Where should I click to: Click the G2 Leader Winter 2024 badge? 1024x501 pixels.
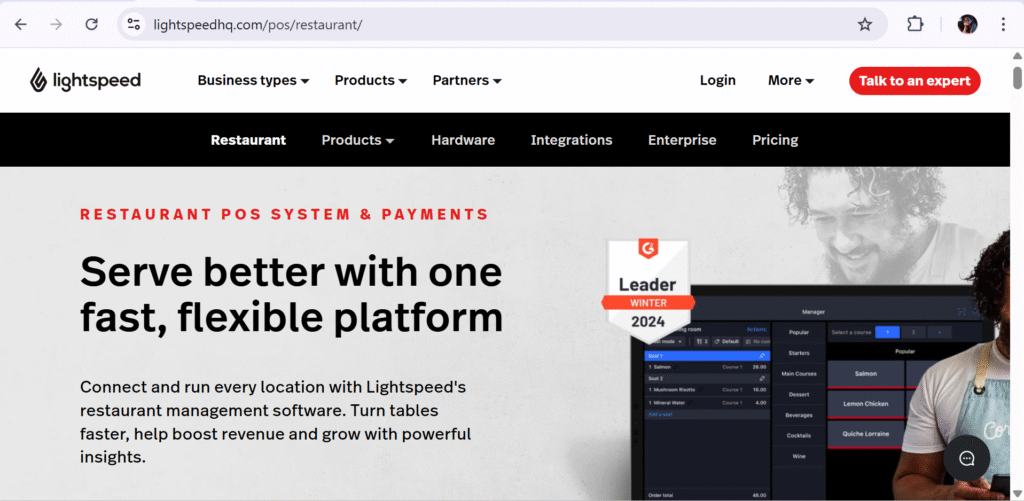pyautogui.click(x=647, y=289)
